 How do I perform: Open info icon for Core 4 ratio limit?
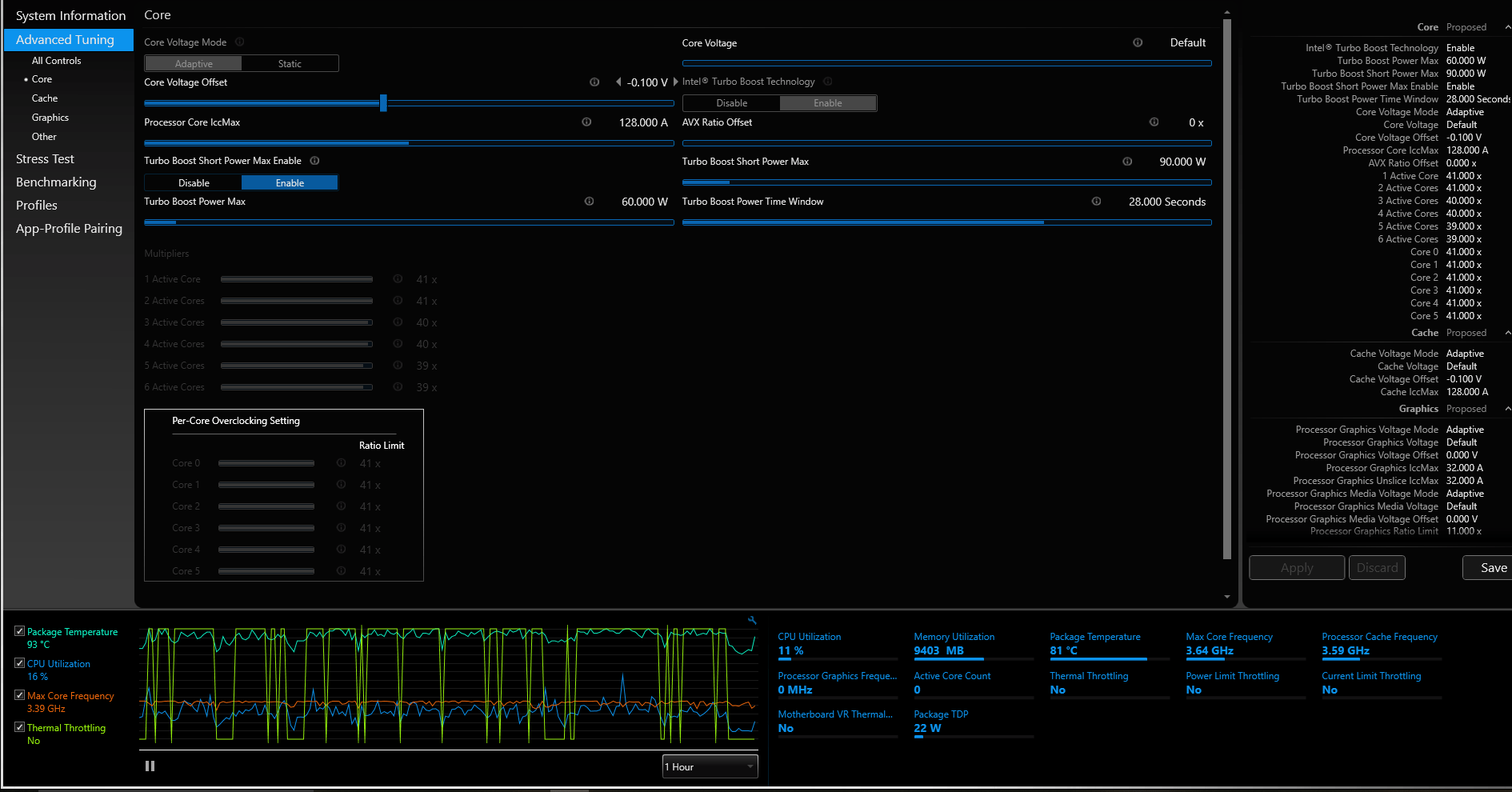point(341,550)
